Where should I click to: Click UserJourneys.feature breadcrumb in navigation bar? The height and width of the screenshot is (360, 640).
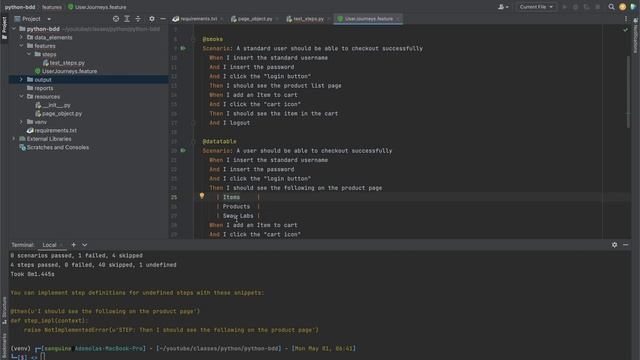click(97, 7)
